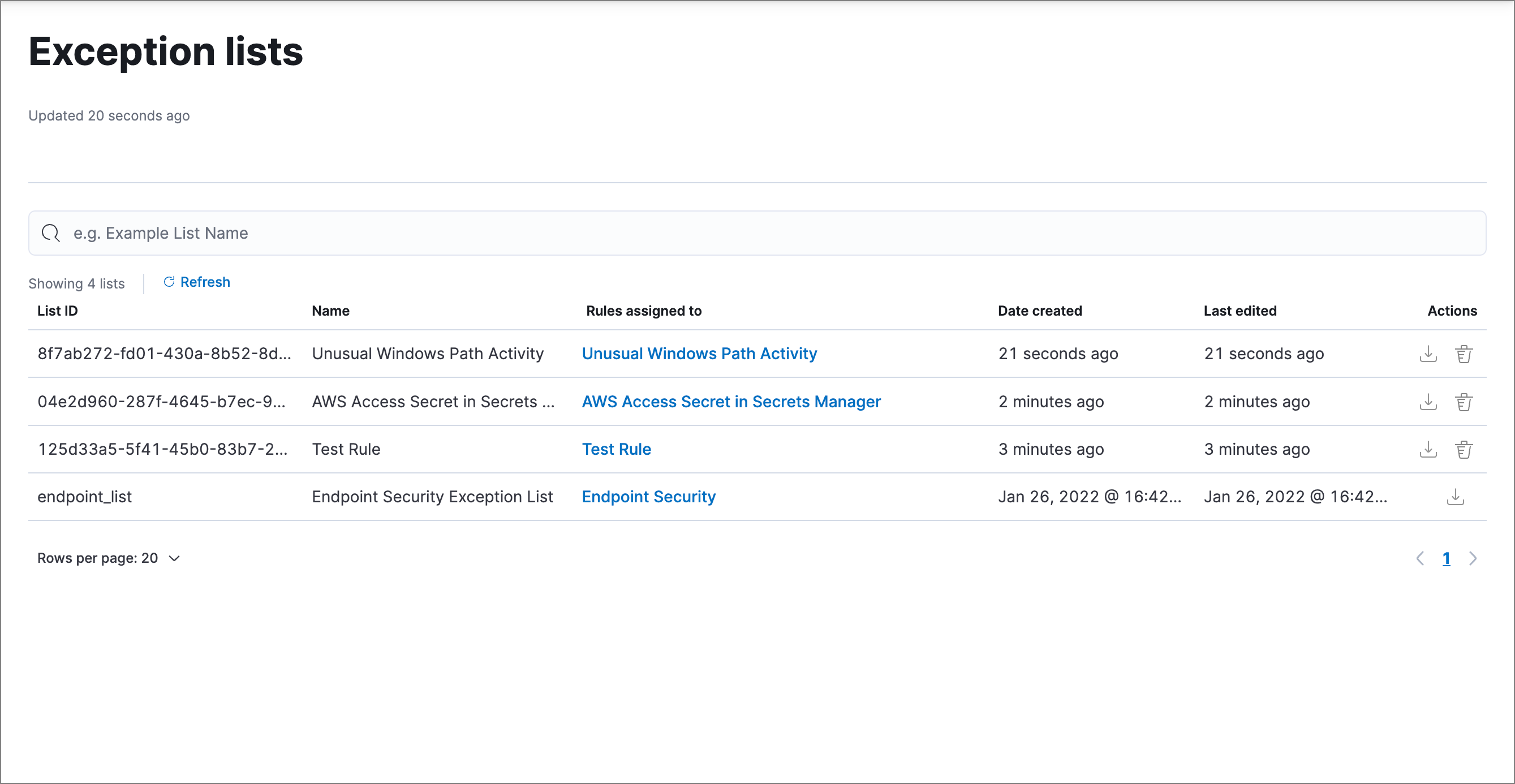The width and height of the screenshot is (1515, 784).
Task: Open the Test Rule rule link
Action: point(616,449)
